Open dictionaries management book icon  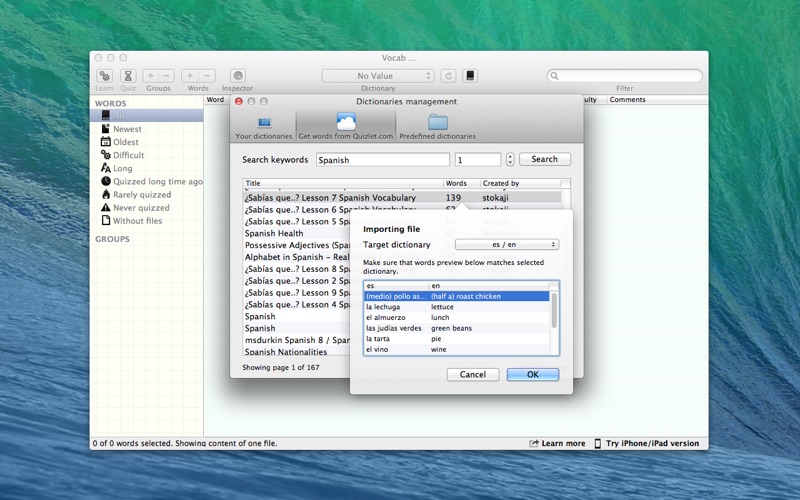point(470,76)
